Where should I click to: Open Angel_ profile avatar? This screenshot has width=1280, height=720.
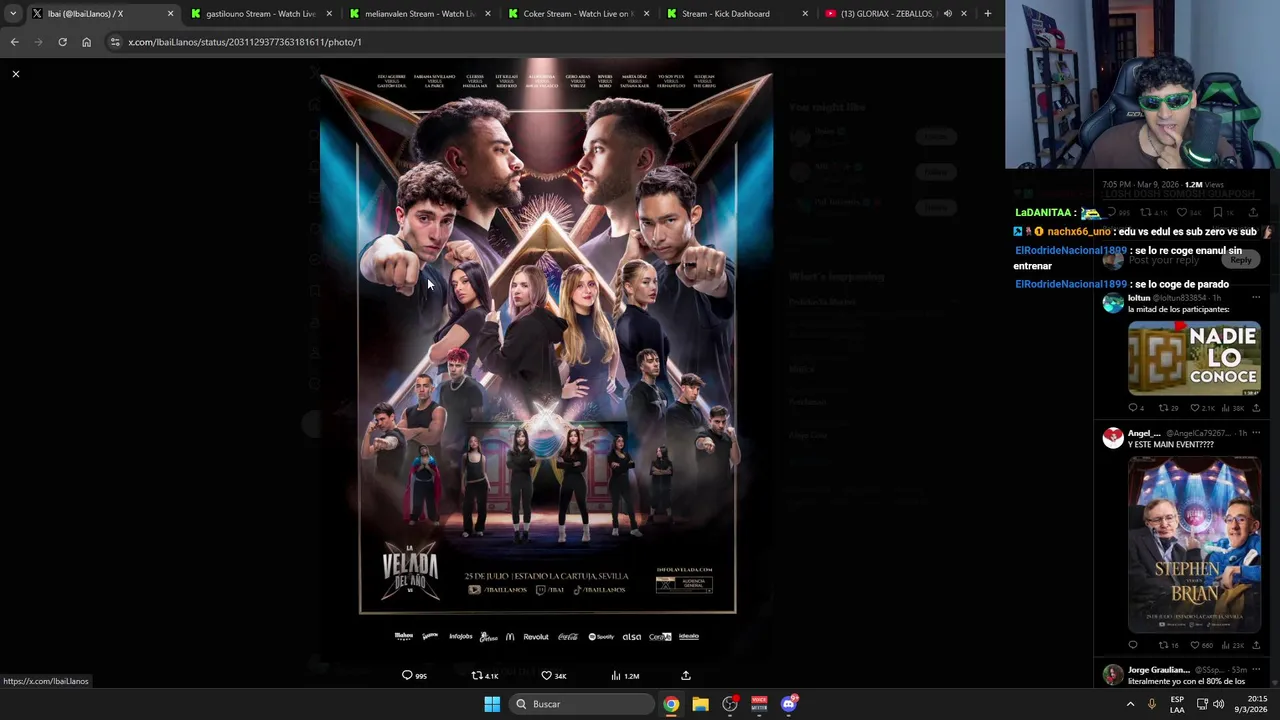coord(1113,438)
